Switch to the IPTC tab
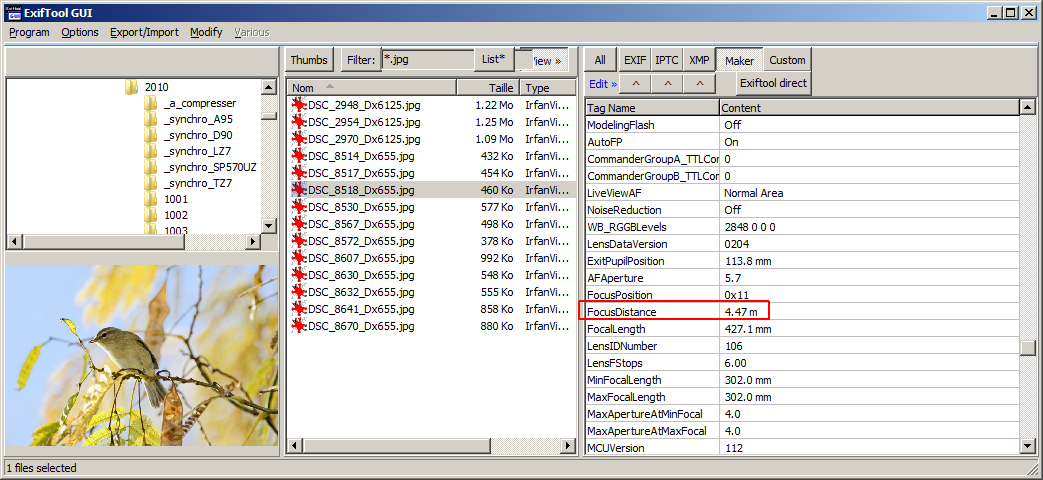 [x=667, y=60]
